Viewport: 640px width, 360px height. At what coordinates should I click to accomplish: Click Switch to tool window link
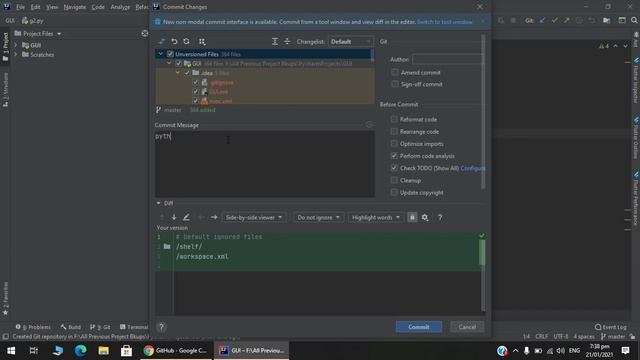tap(444, 22)
